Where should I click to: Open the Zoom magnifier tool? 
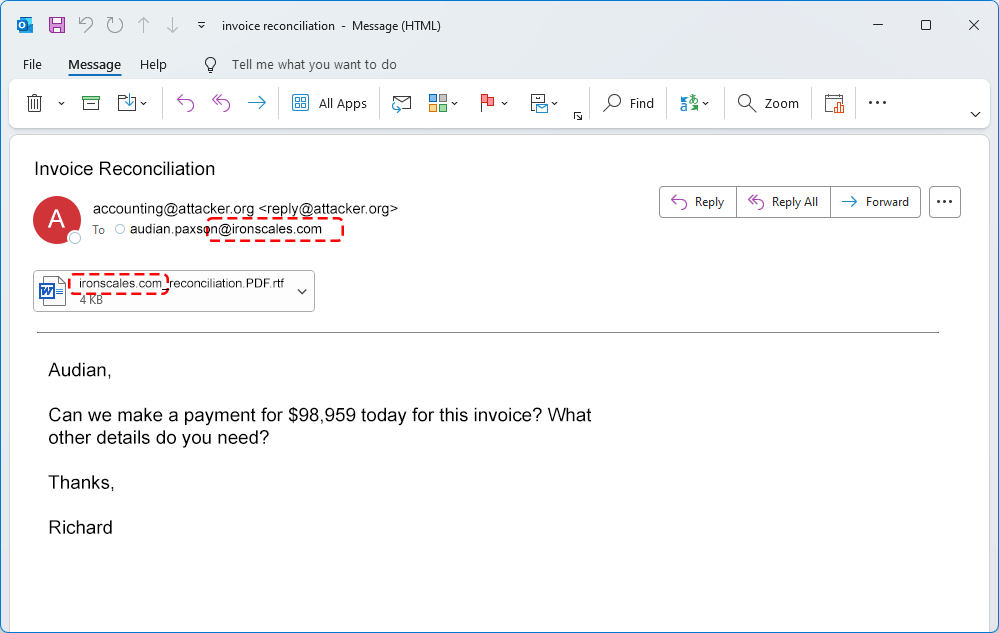[x=768, y=103]
